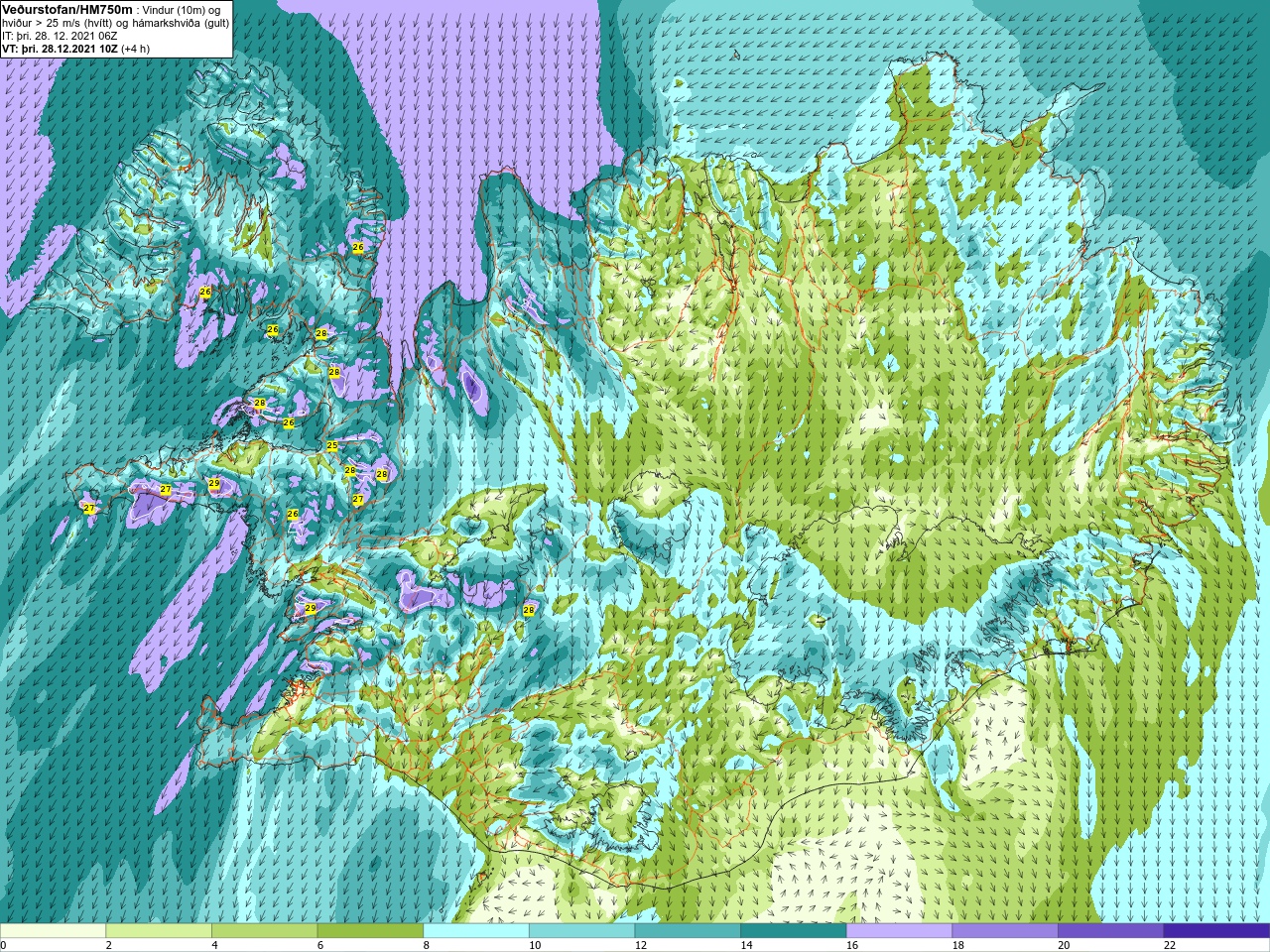Click the yellow gust label "25"
The image size is (1270, 952).
332,446
